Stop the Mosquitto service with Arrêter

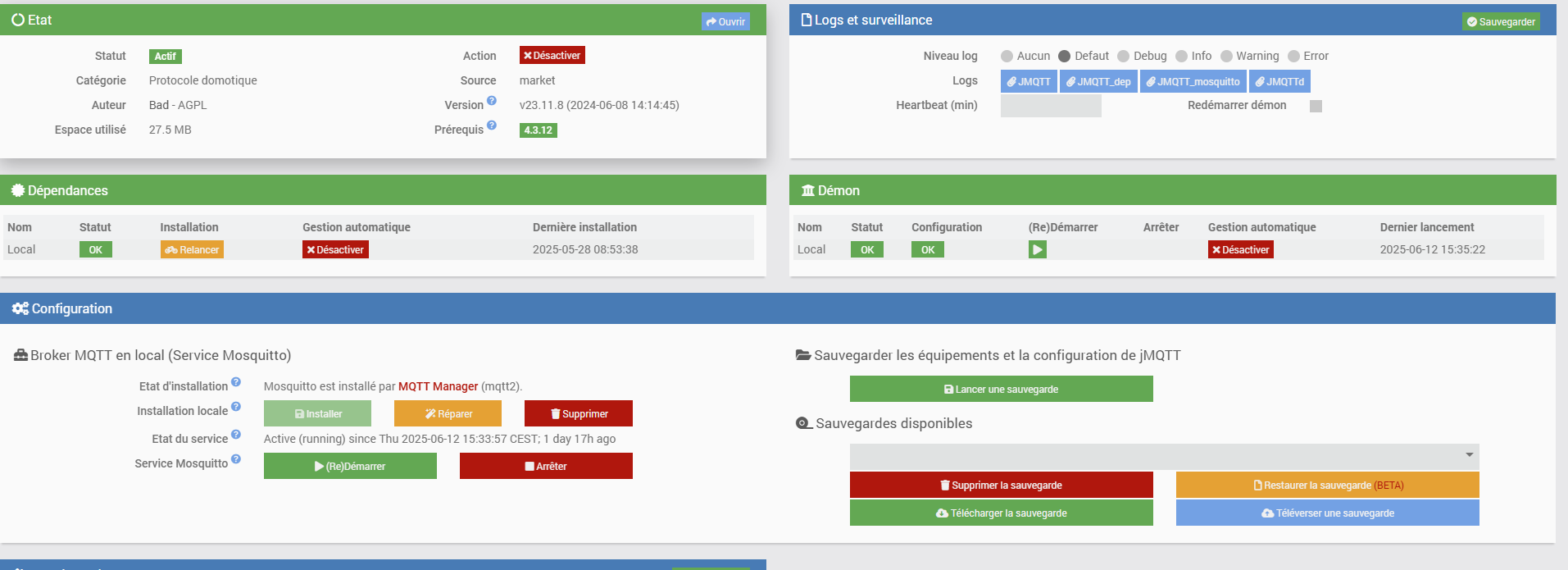click(546, 466)
